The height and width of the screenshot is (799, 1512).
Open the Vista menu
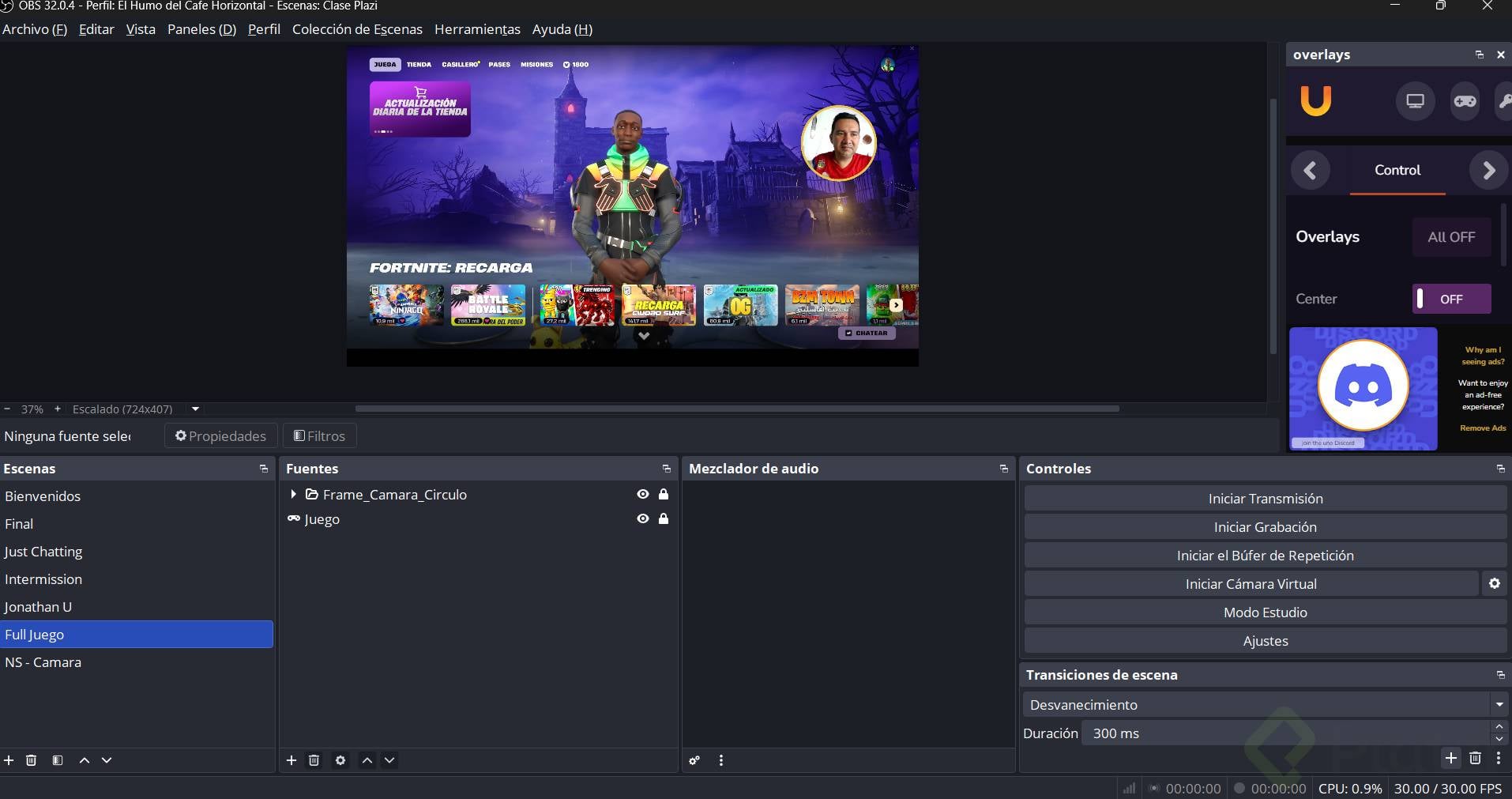[141, 29]
